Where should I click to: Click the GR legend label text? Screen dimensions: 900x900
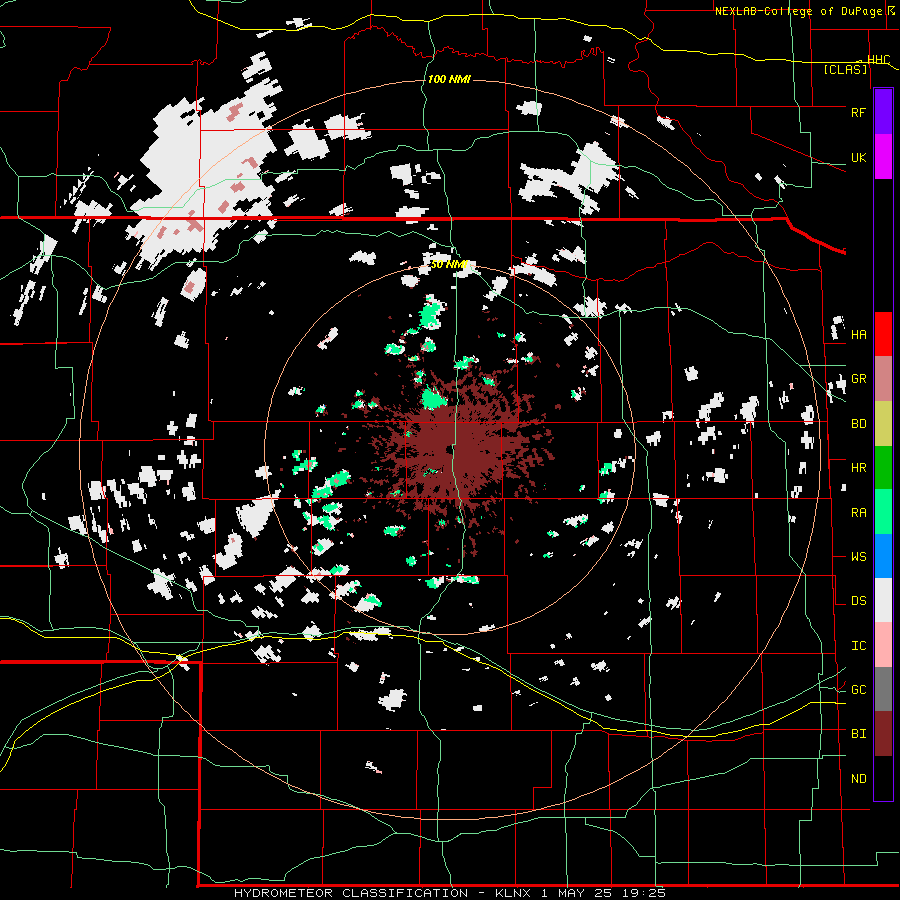tap(858, 379)
